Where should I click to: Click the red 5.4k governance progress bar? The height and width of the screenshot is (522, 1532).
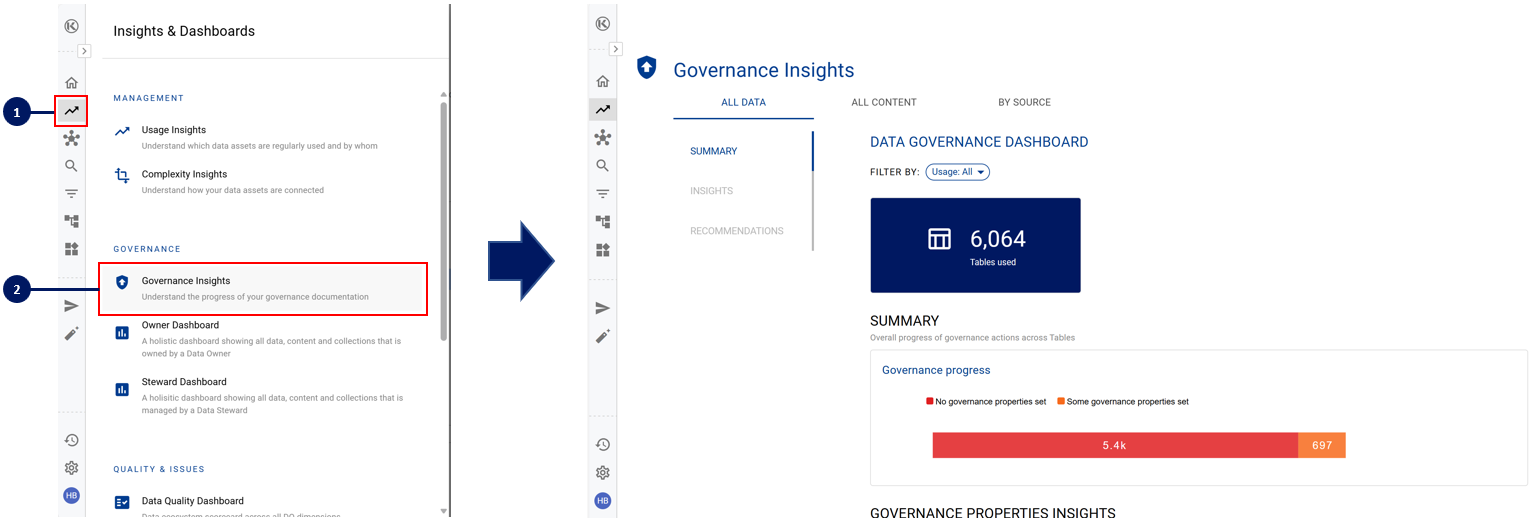coord(1114,445)
